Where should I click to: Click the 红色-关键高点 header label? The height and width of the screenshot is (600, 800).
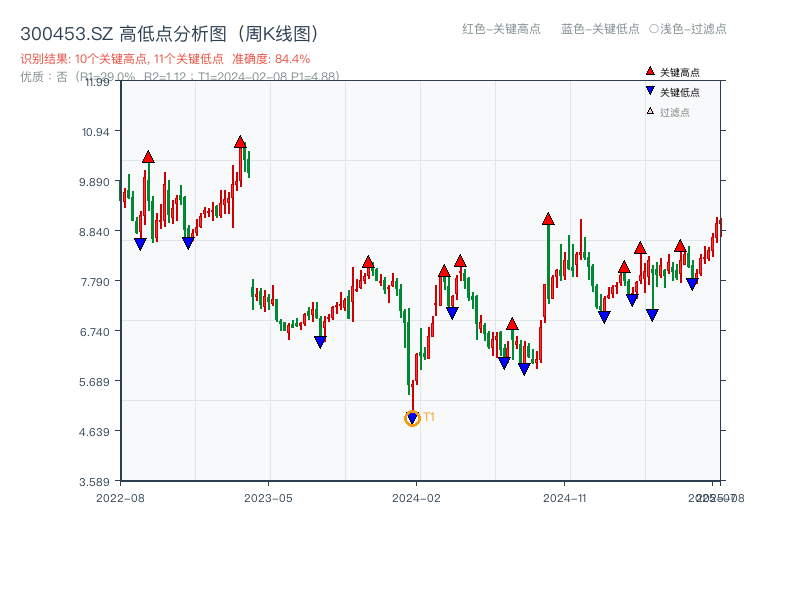click(x=501, y=29)
